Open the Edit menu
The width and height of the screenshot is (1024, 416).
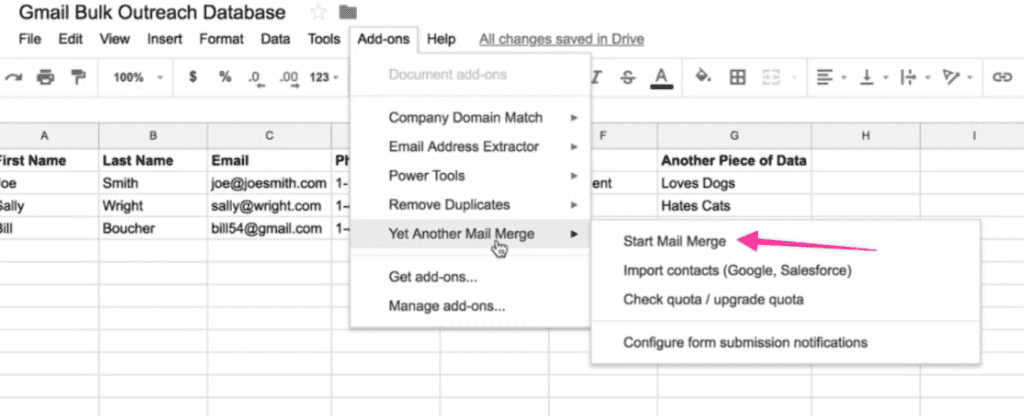click(71, 39)
